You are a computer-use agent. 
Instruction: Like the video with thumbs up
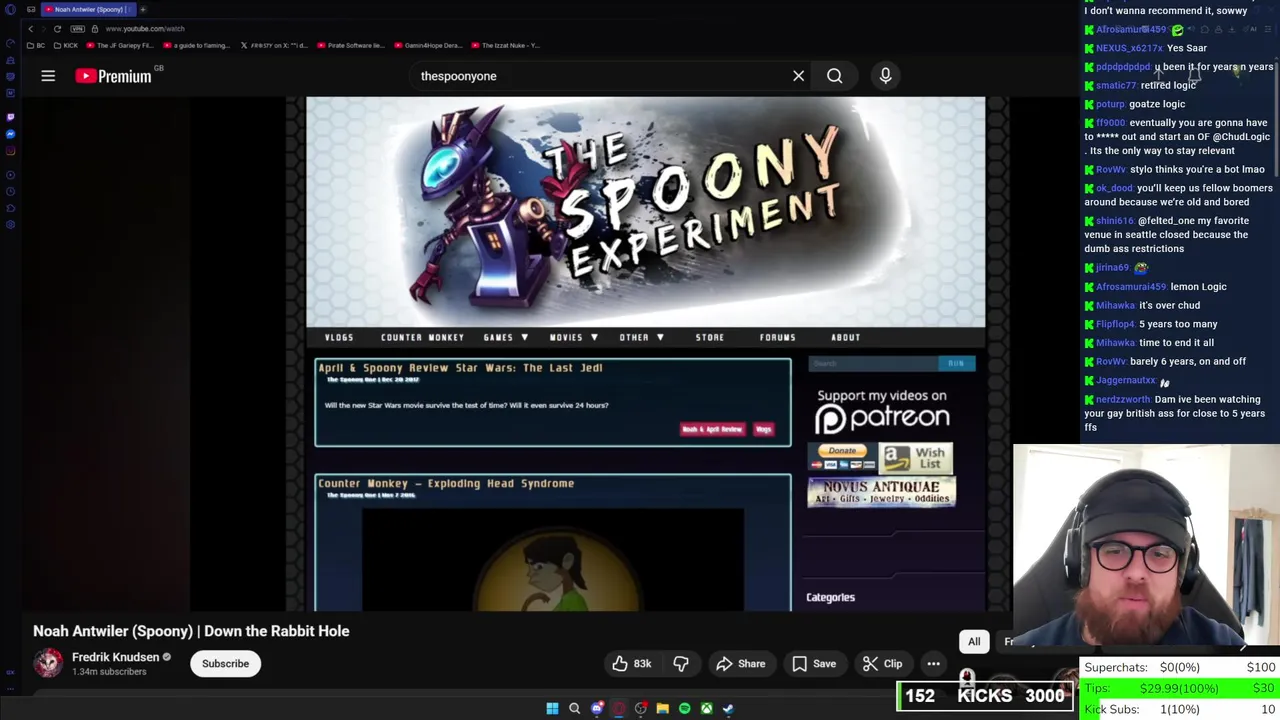coord(632,664)
